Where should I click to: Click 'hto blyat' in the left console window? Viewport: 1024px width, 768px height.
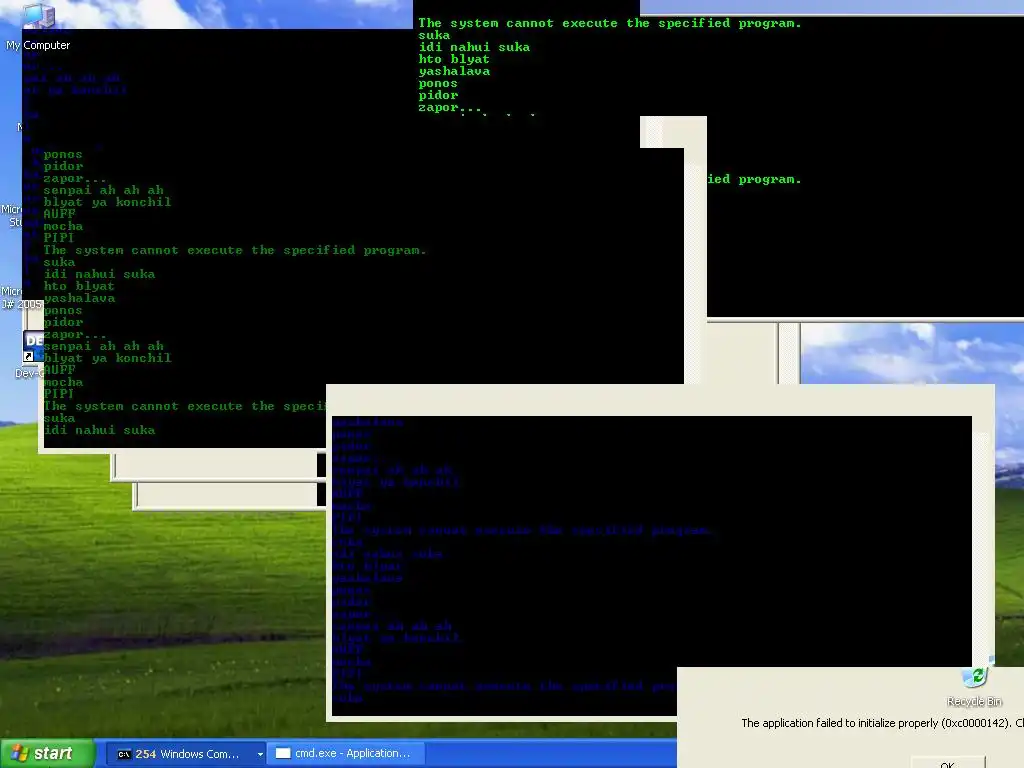tap(79, 286)
